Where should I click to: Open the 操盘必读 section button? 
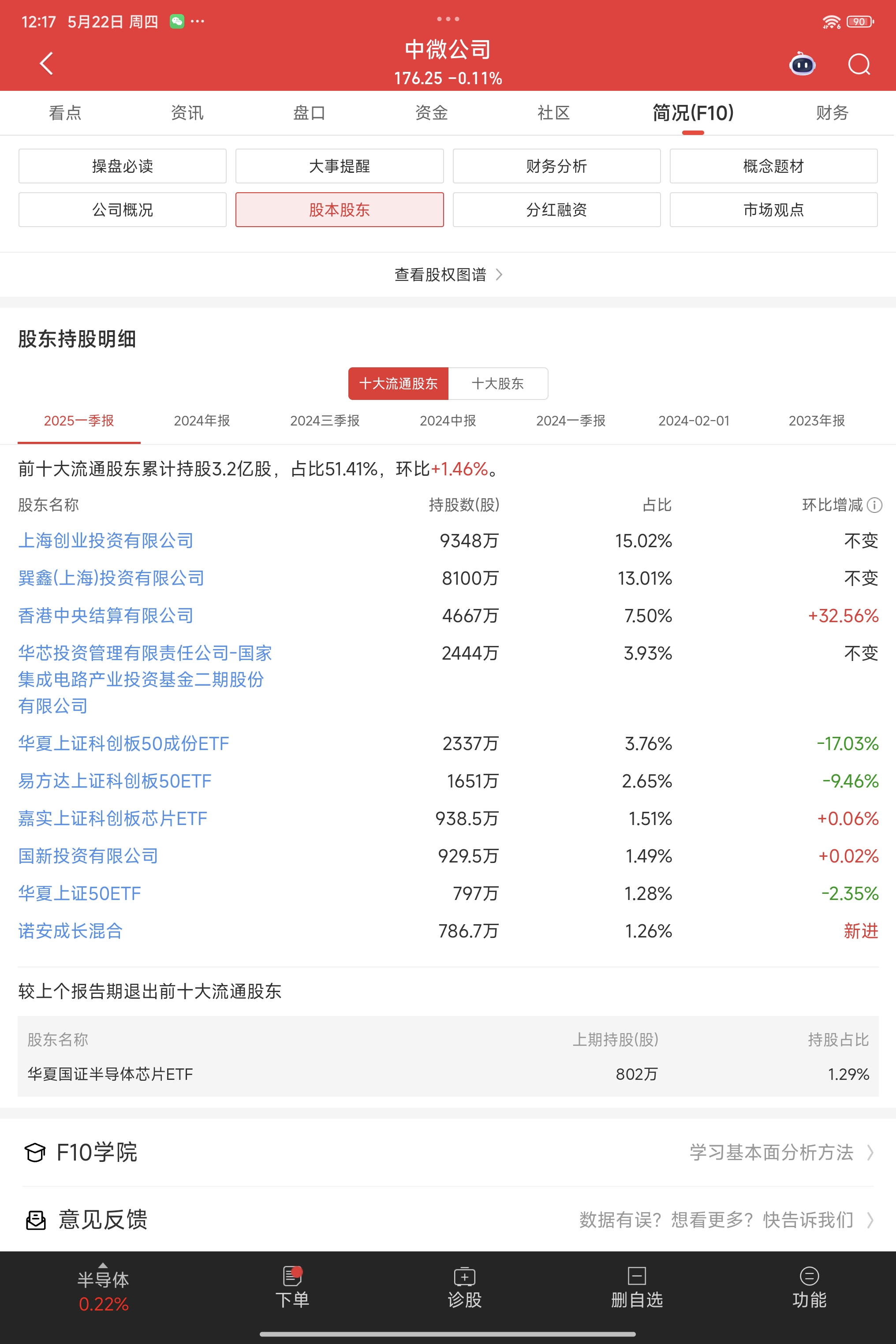click(x=122, y=166)
